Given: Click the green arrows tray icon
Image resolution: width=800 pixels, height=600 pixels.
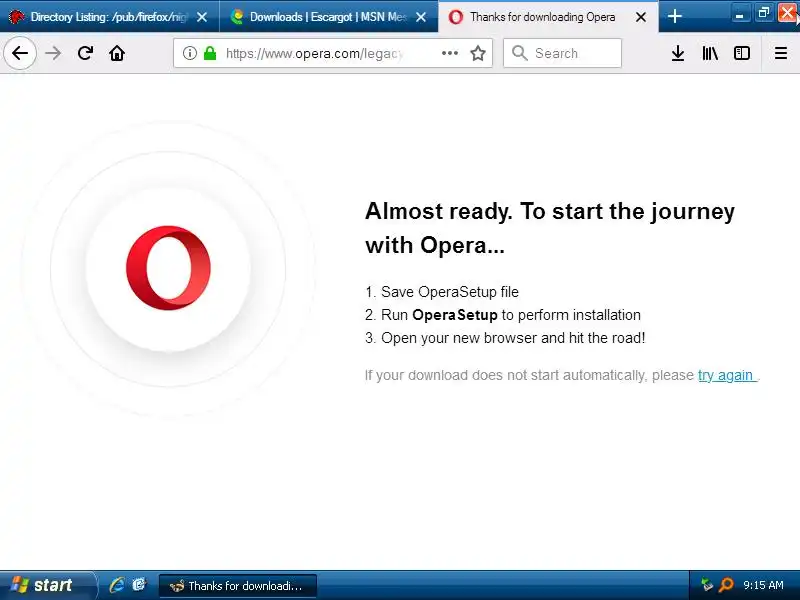Looking at the screenshot, I should [x=707, y=585].
